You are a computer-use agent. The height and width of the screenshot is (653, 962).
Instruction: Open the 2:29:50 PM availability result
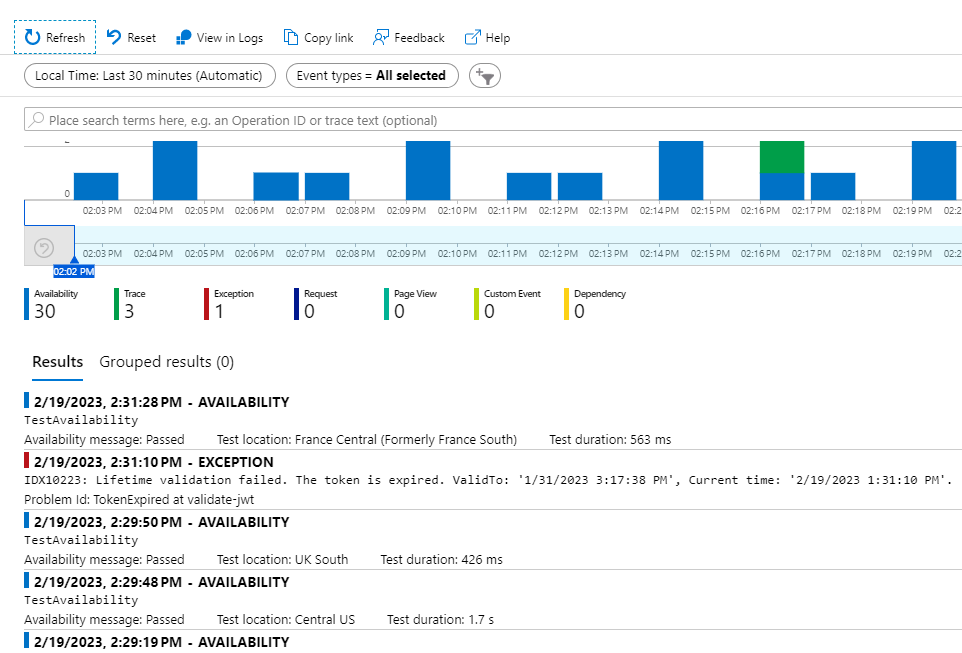coord(493,540)
